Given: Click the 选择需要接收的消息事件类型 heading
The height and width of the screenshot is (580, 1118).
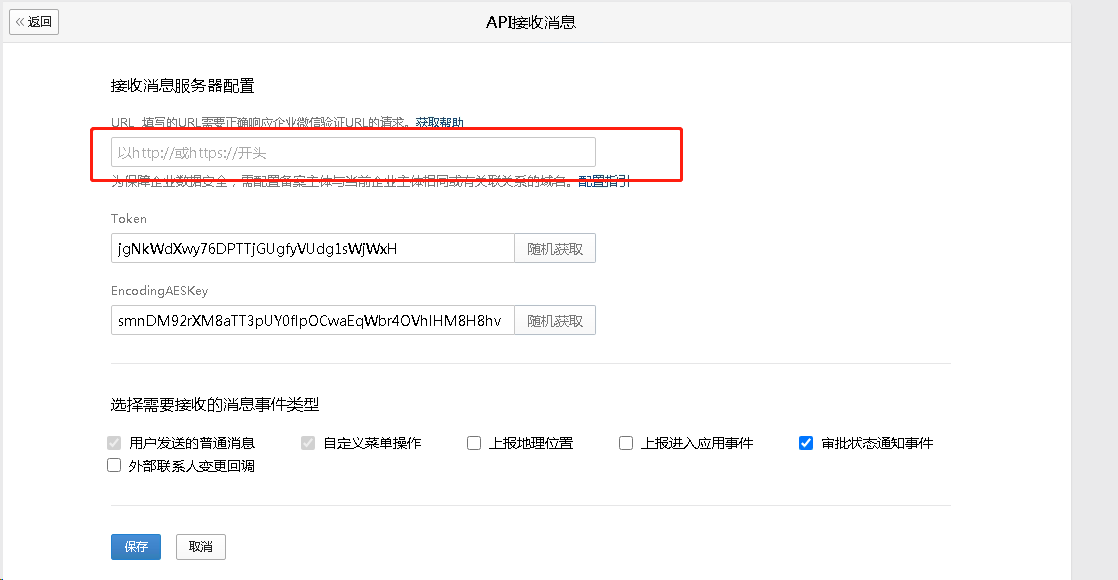Looking at the screenshot, I should click(x=214, y=405).
